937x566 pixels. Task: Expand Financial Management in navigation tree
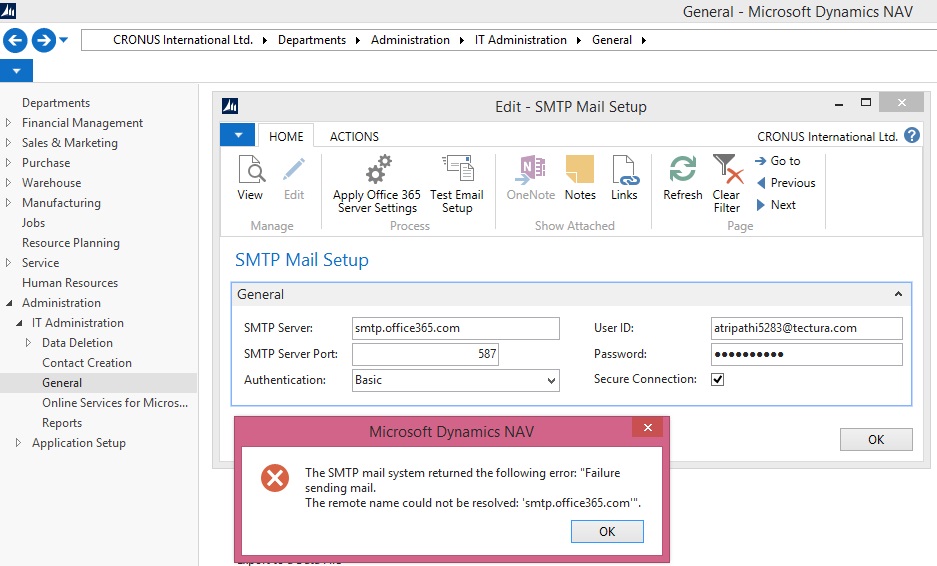(9, 123)
